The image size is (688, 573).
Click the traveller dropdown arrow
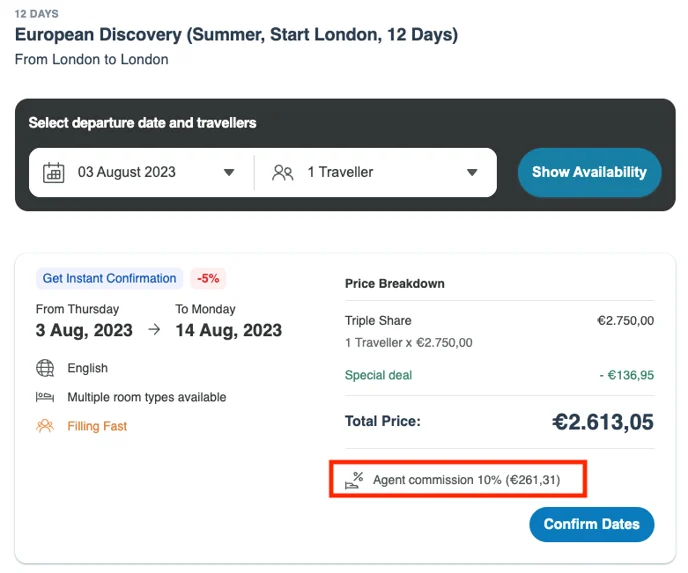pyautogui.click(x=472, y=172)
